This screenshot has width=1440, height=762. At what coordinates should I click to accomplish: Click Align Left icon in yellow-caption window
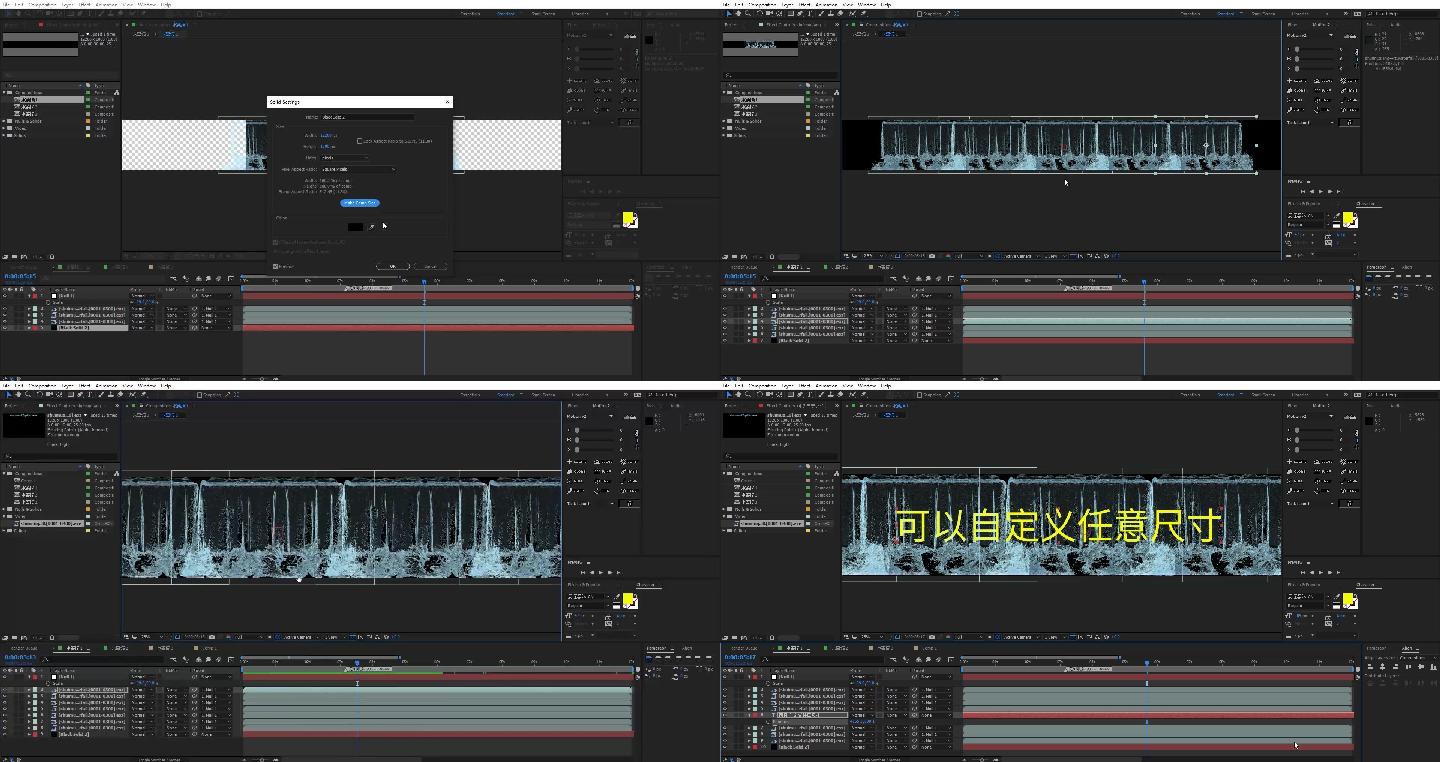tap(1370, 667)
